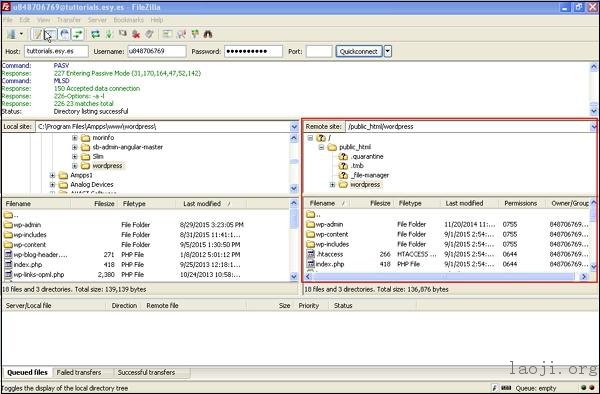The height and width of the screenshot is (394, 600).
Task: Click the process queue green arrow icon
Action: 109,34
